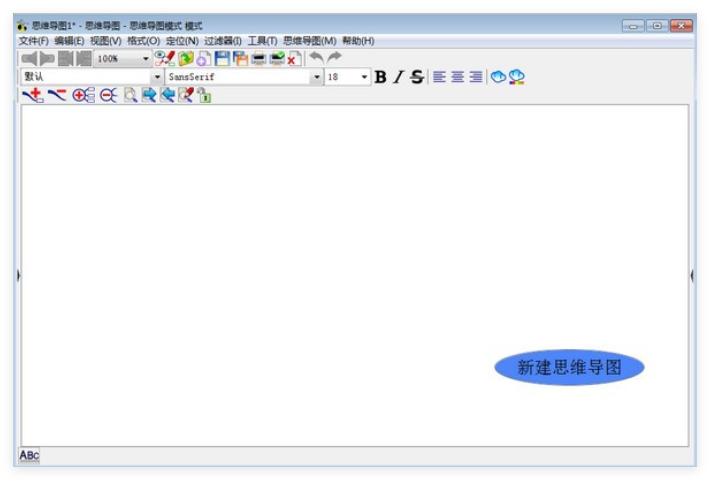Screen dimensions: 710x480
Task: Click the green padlock encryption icon
Action: pyautogui.click(x=204, y=96)
